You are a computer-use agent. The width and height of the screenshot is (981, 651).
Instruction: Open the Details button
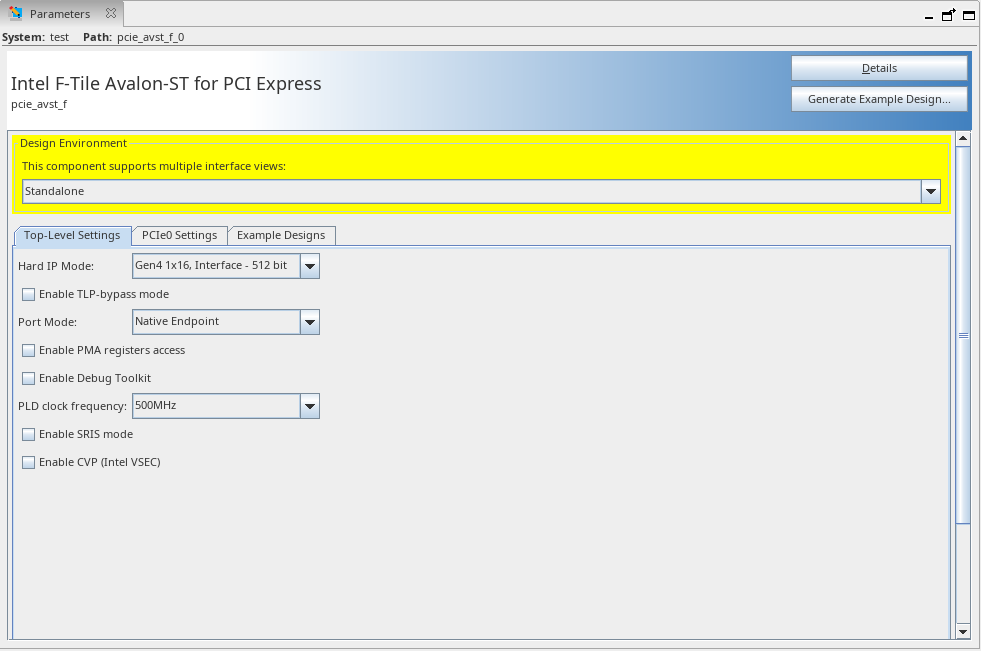tap(879, 68)
